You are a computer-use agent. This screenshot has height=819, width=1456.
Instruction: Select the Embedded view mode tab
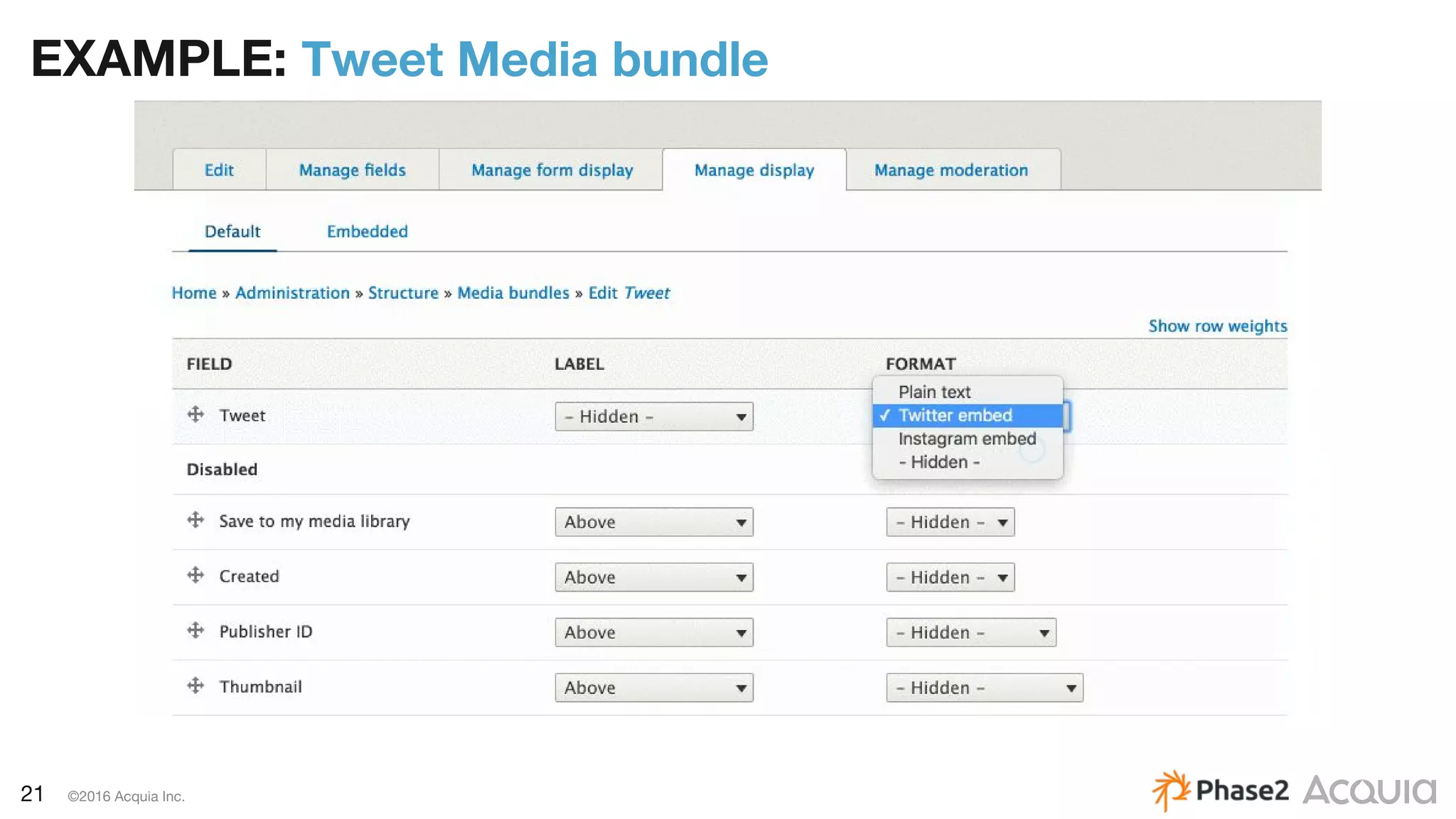368,232
